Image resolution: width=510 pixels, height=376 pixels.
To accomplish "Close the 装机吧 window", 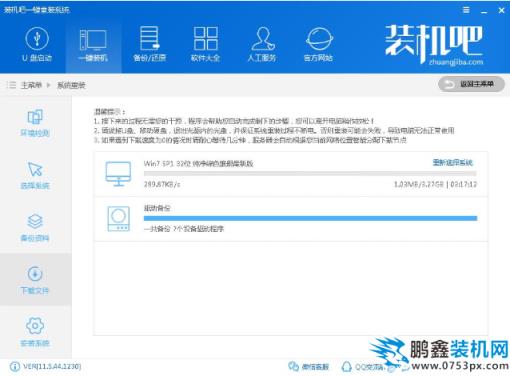I will click(x=501, y=10).
